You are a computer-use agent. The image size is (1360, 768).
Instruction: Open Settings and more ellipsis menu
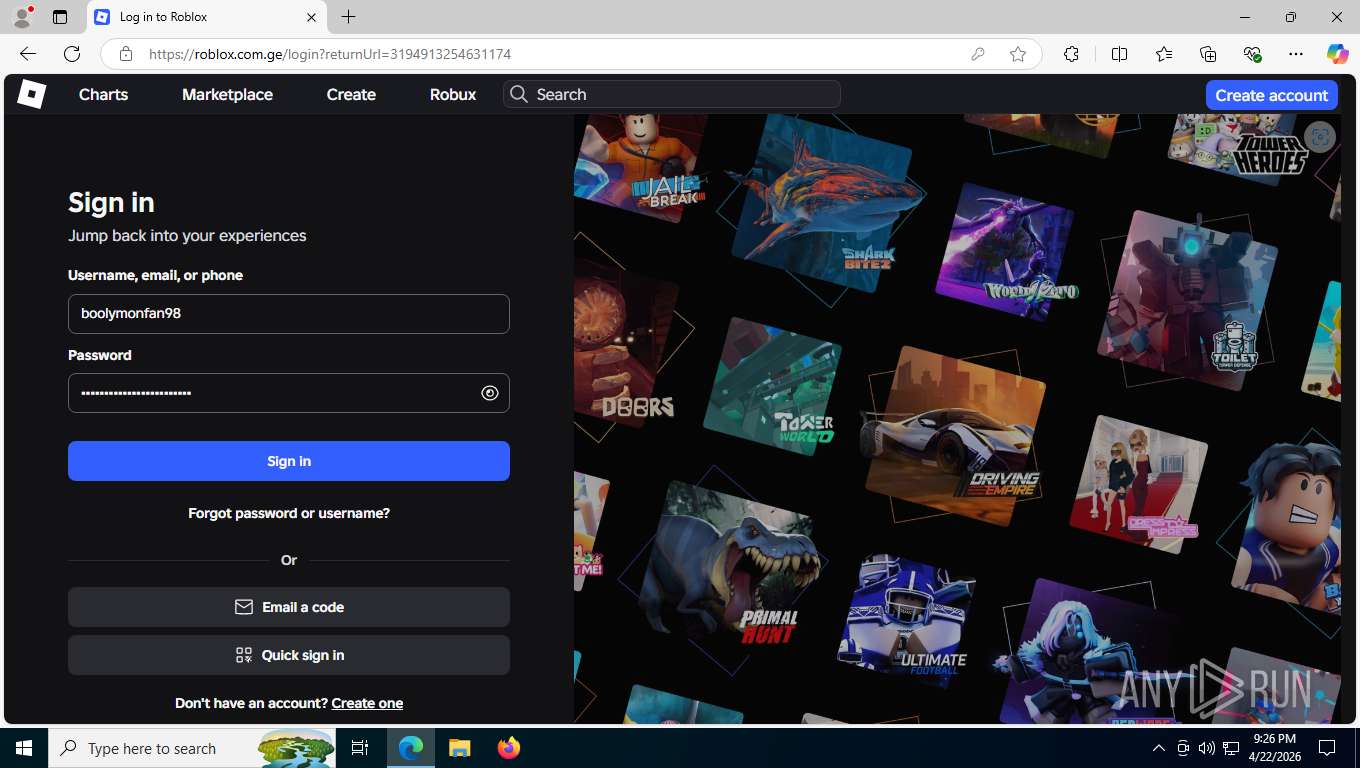pos(1296,54)
